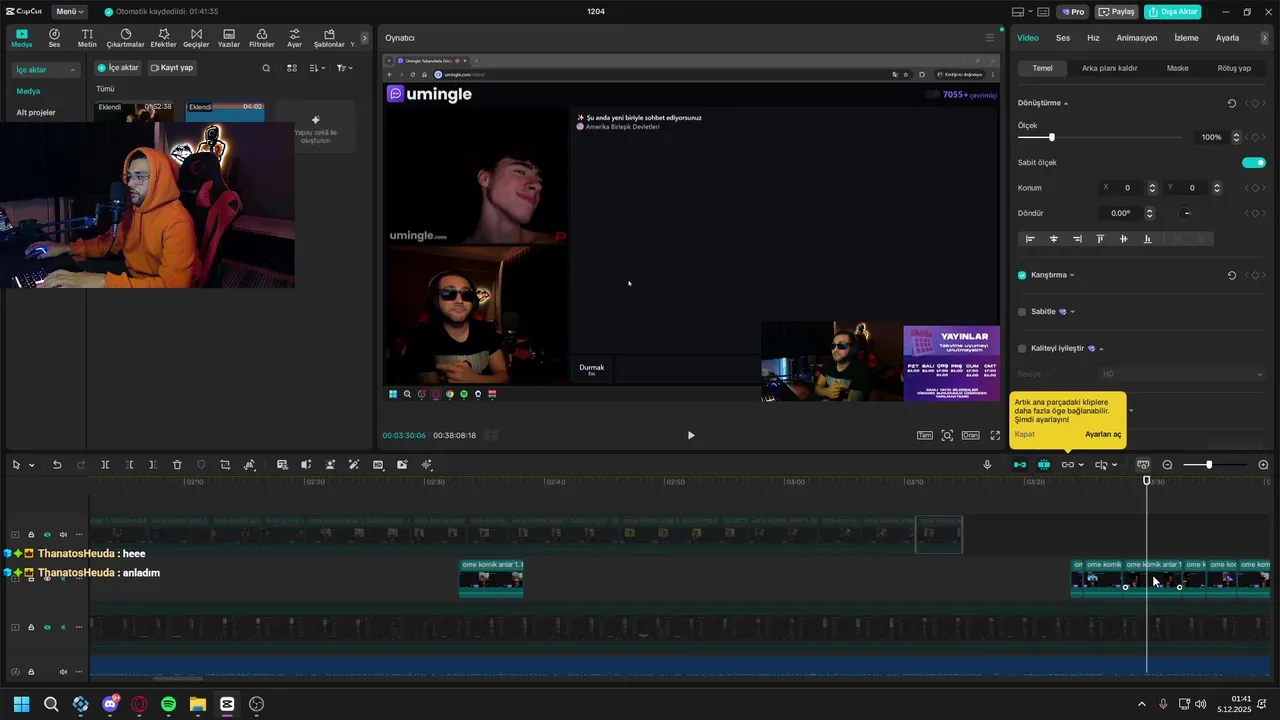Switch to the Ses inspector tab
The image size is (1280, 720).
click(1063, 38)
